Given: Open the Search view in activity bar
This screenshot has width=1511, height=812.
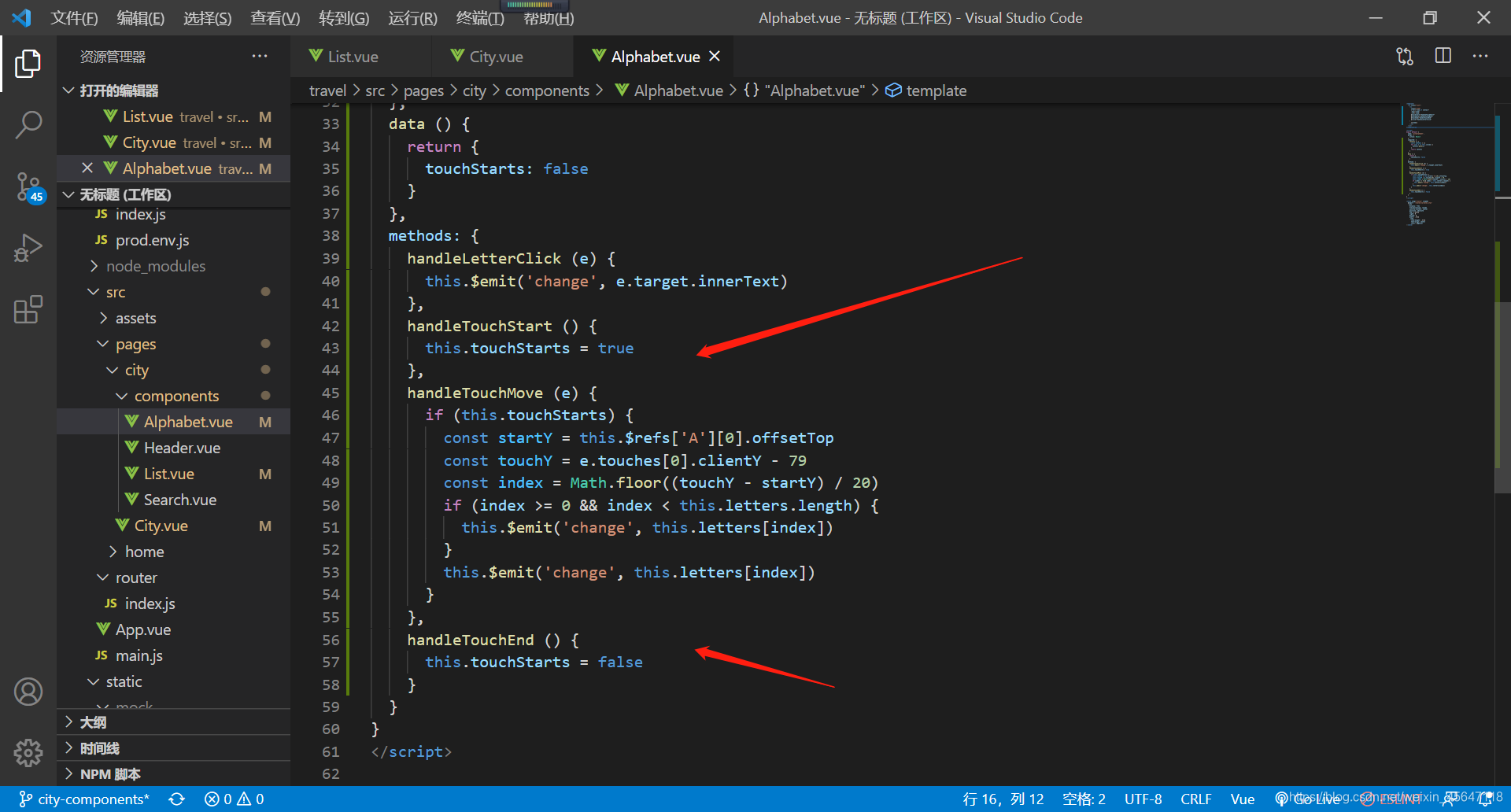Looking at the screenshot, I should click(28, 124).
